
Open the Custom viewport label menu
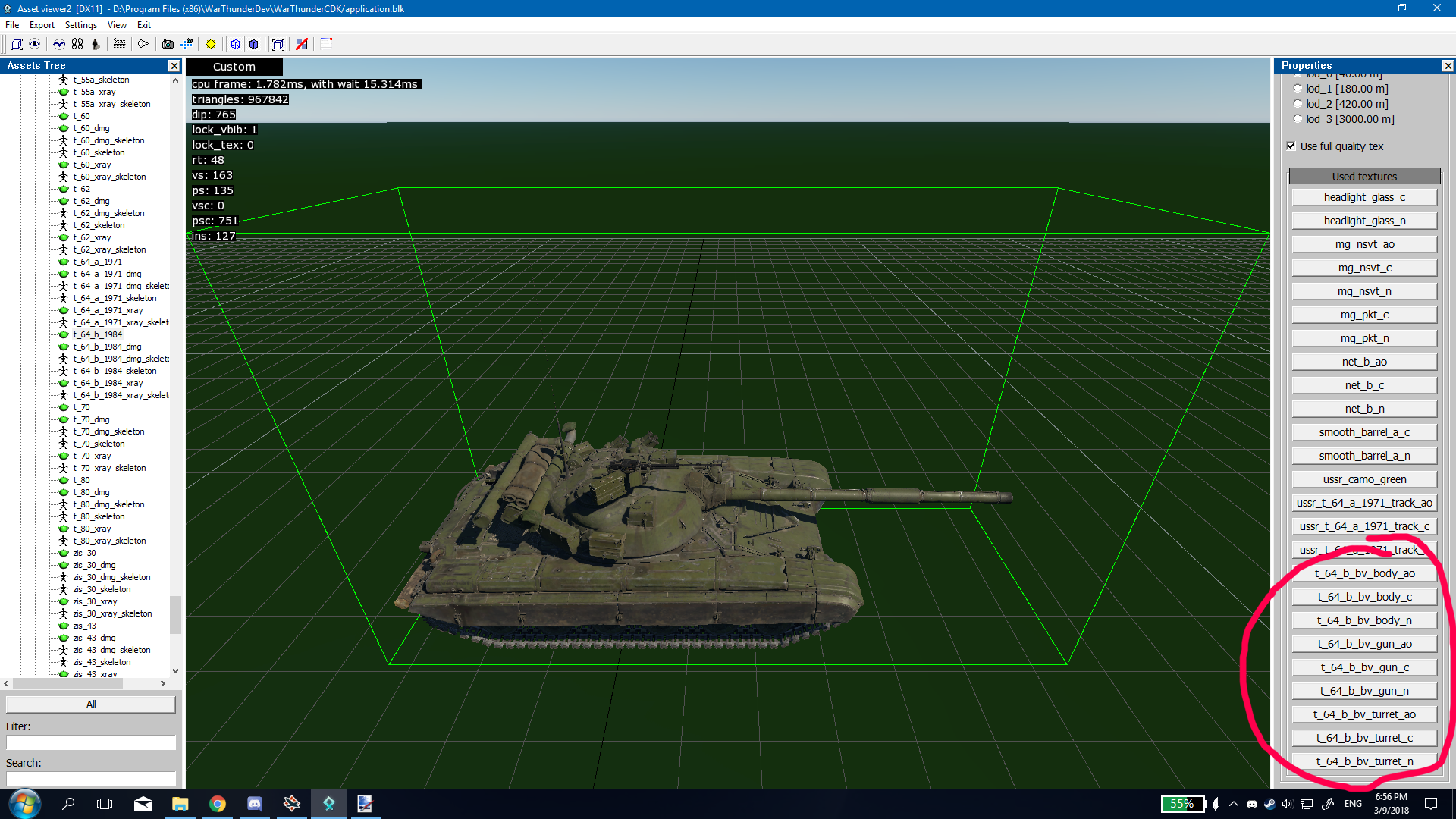(x=234, y=67)
